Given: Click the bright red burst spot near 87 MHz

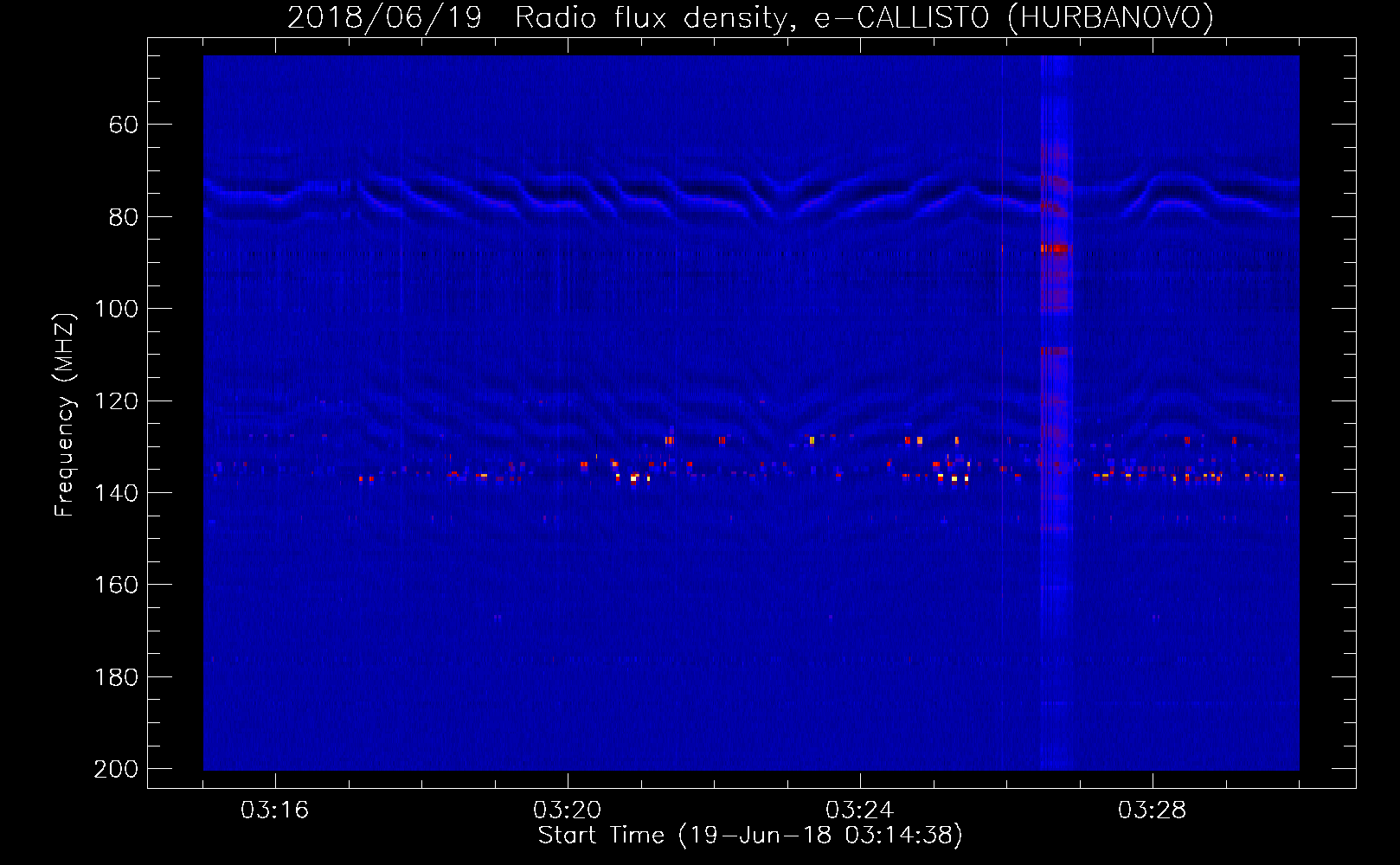Looking at the screenshot, I should tap(1054, 249).
